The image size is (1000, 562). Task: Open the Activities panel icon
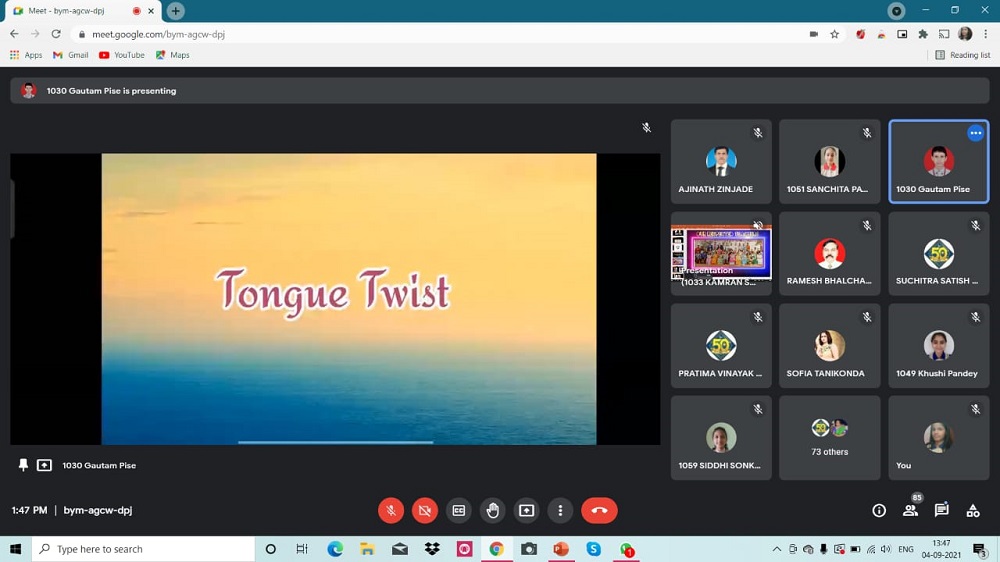tap(972, 510)
